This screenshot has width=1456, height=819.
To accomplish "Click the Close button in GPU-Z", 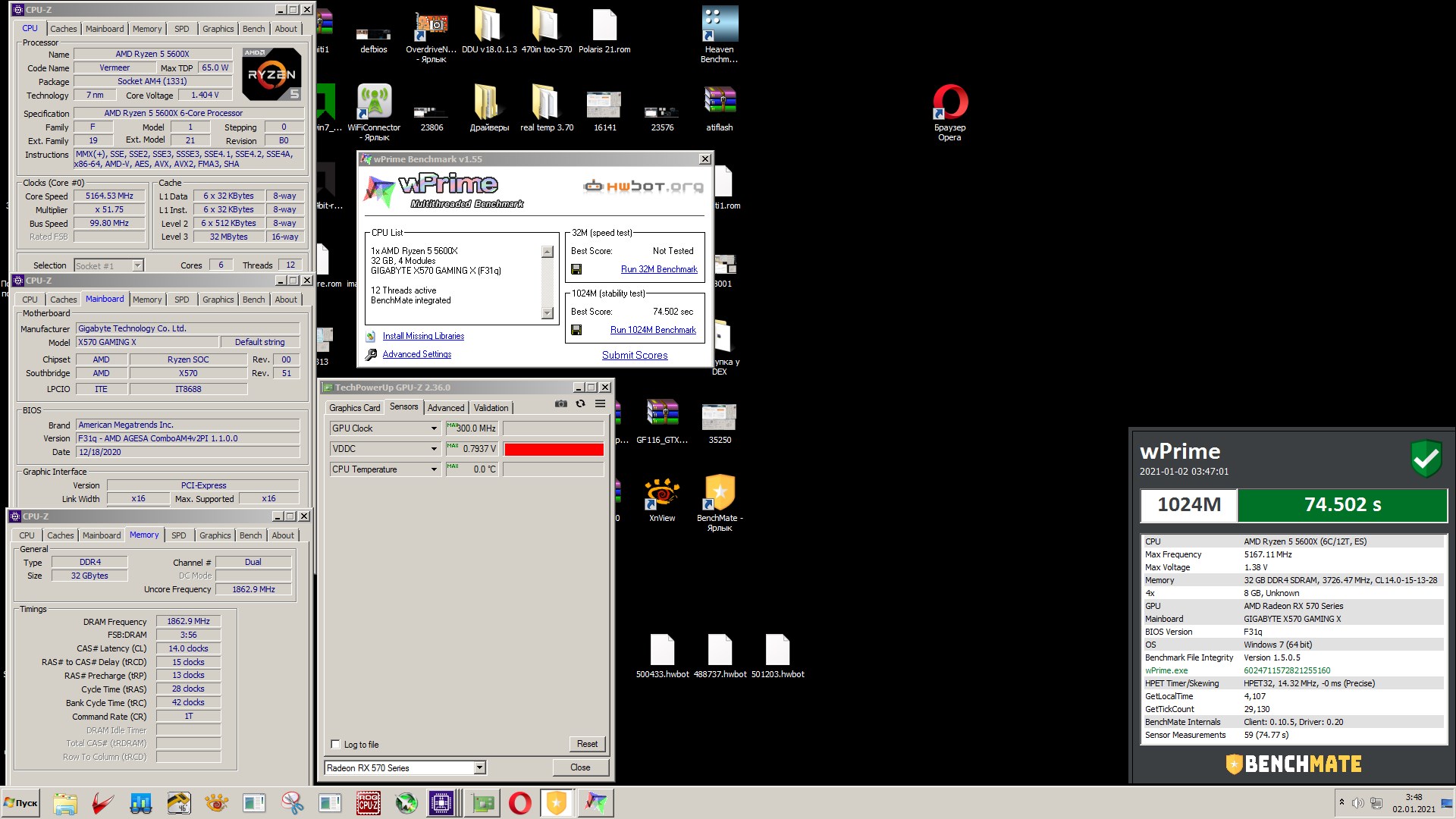I will pos(580,767).
